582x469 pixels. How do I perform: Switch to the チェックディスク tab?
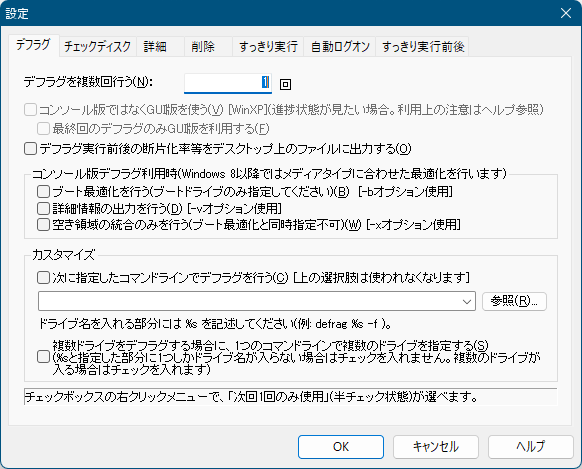[97, 46]
